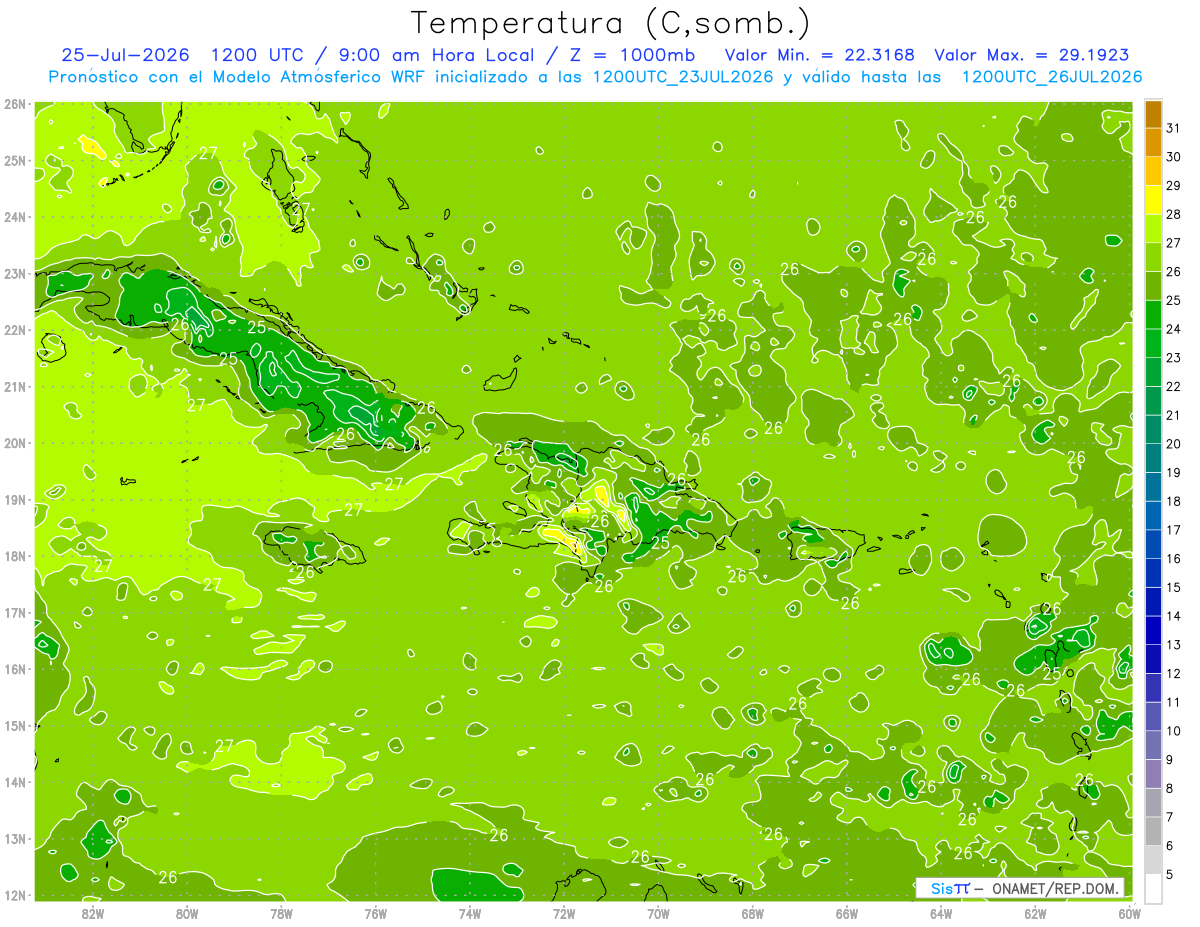The height and width of the screenshot is (927, 1200).
Task: Click the '70W' longitude axis label
Action: [658, 913]
